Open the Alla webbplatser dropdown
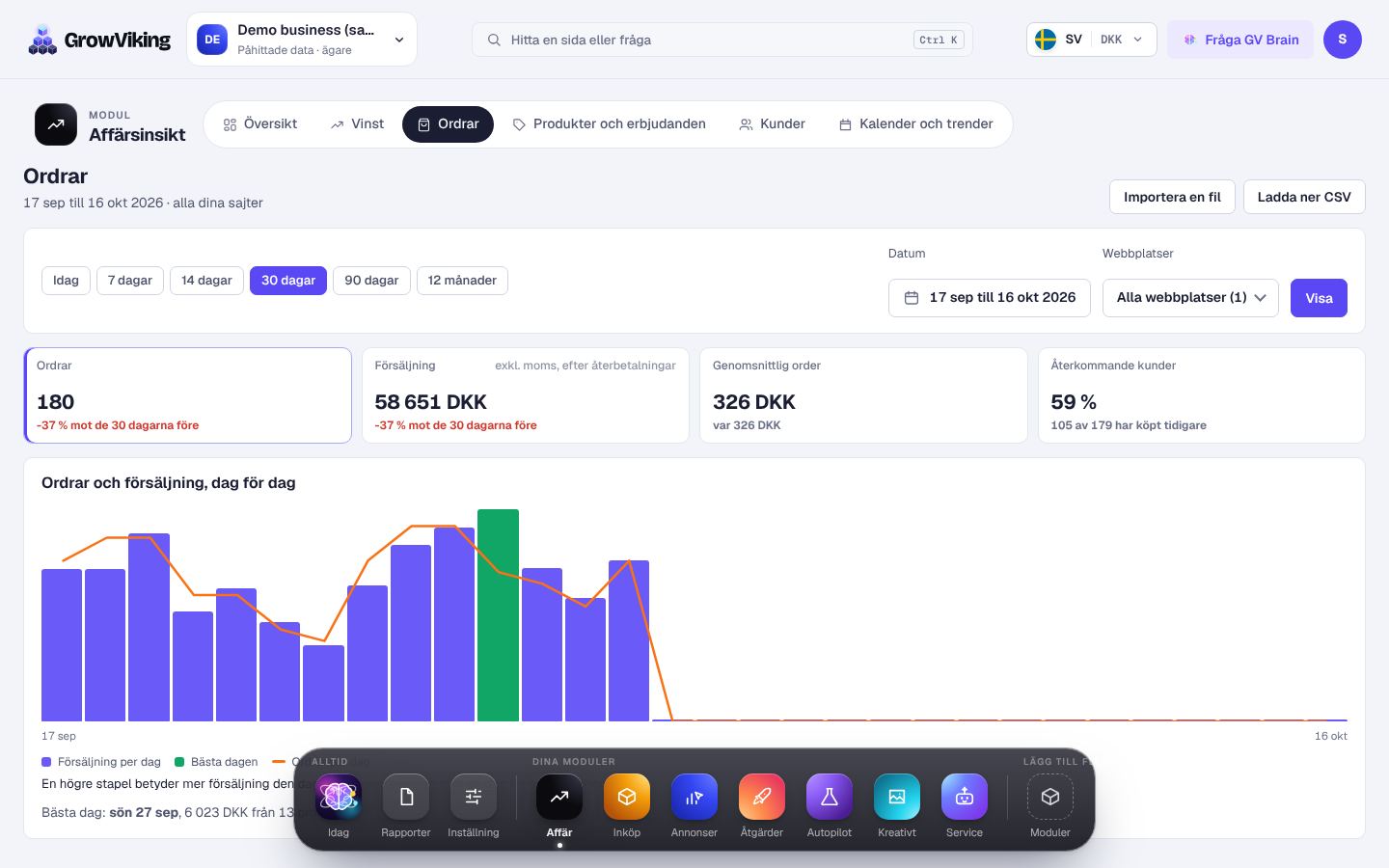1389x868 pixels. click(1190, 298)
